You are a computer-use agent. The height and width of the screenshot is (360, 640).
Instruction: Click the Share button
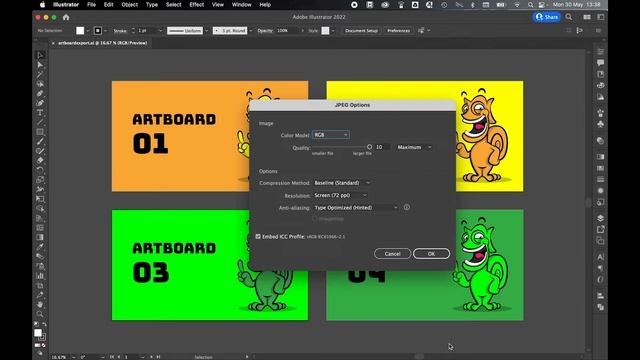[547, 17]
